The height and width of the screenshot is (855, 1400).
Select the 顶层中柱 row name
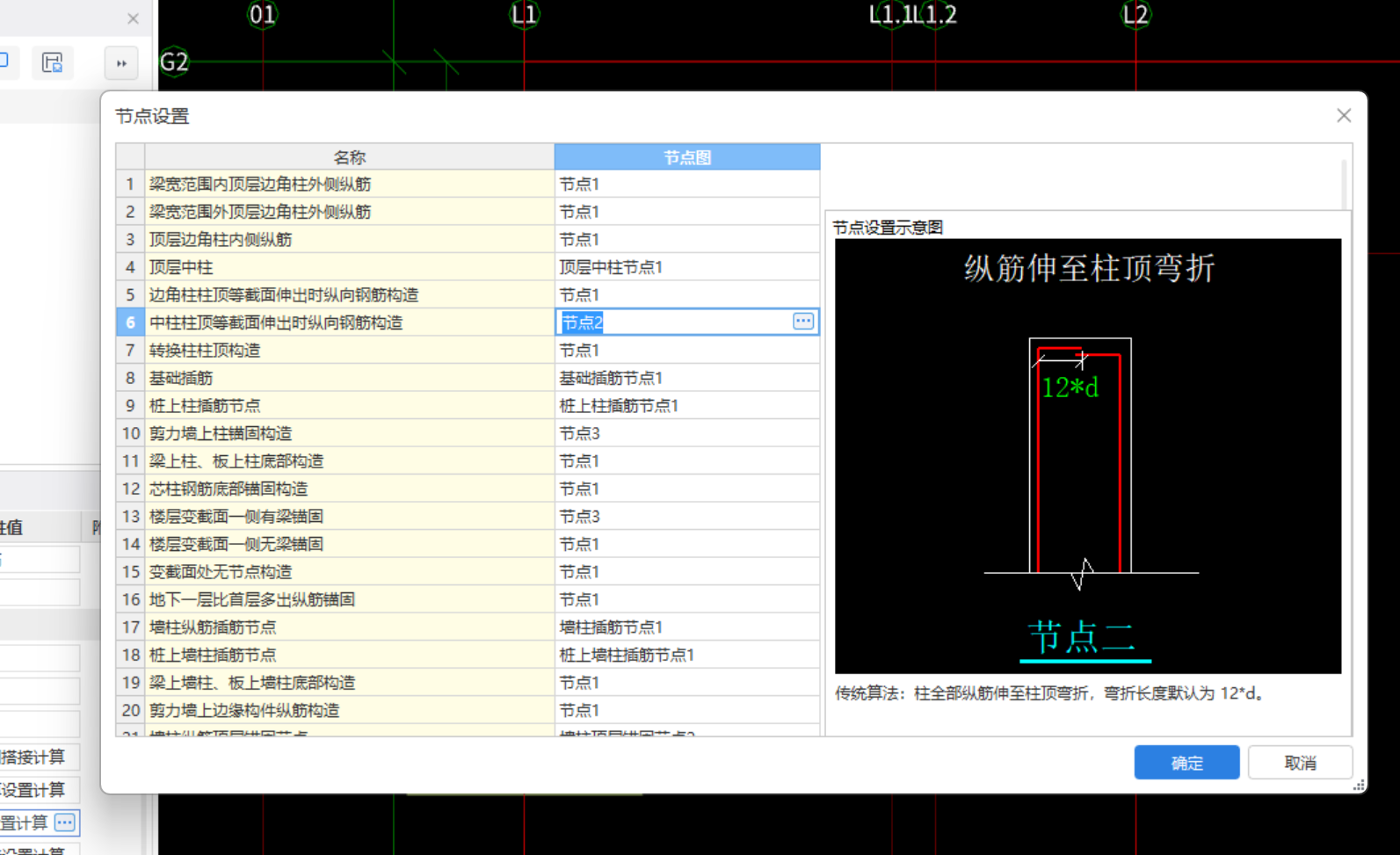[349, 267]
